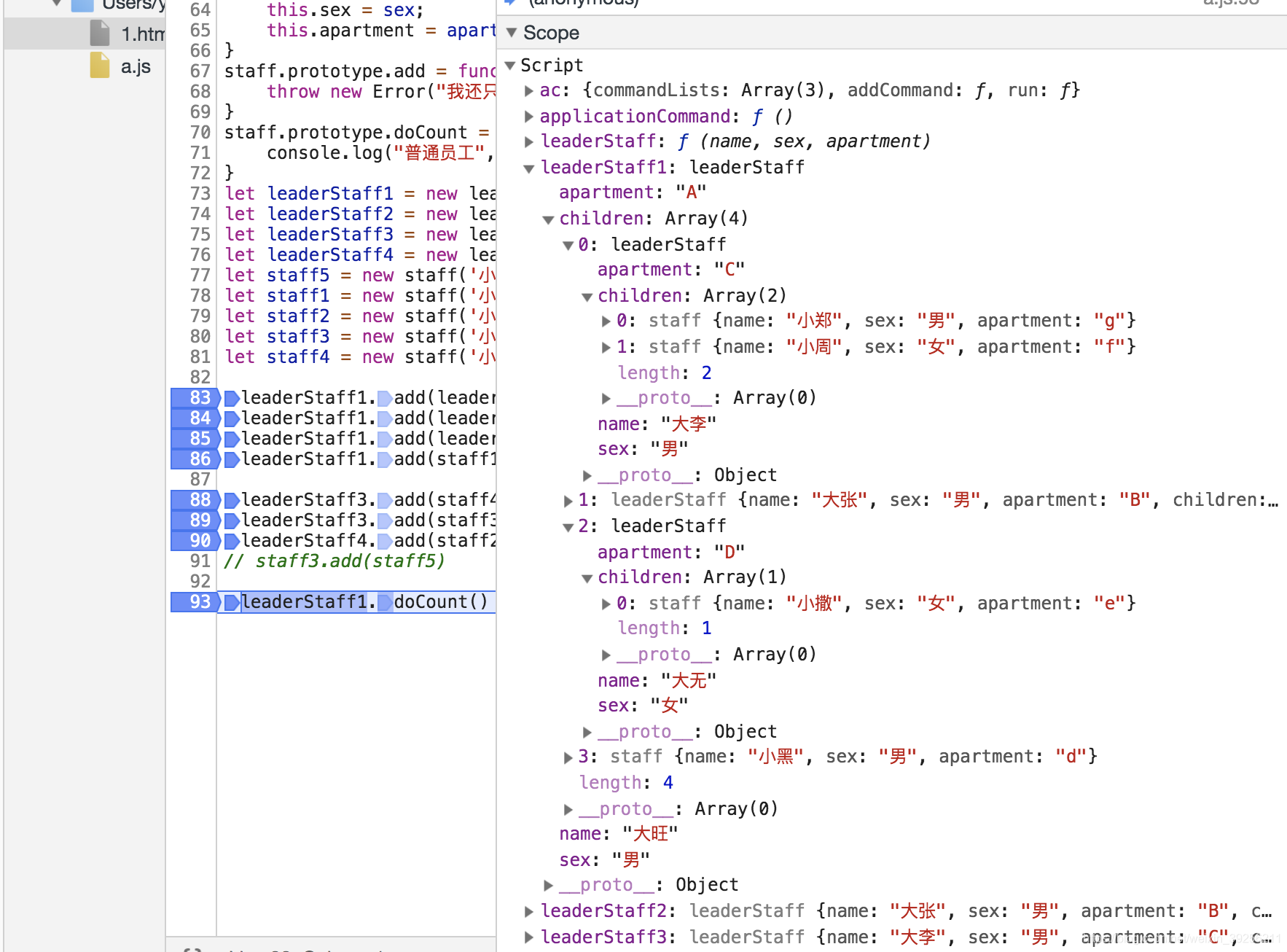Expand __proto__ Object under name 大旺
Image resolution: width=1287 pixels, height=952 pixels.
tap(549, 886)
